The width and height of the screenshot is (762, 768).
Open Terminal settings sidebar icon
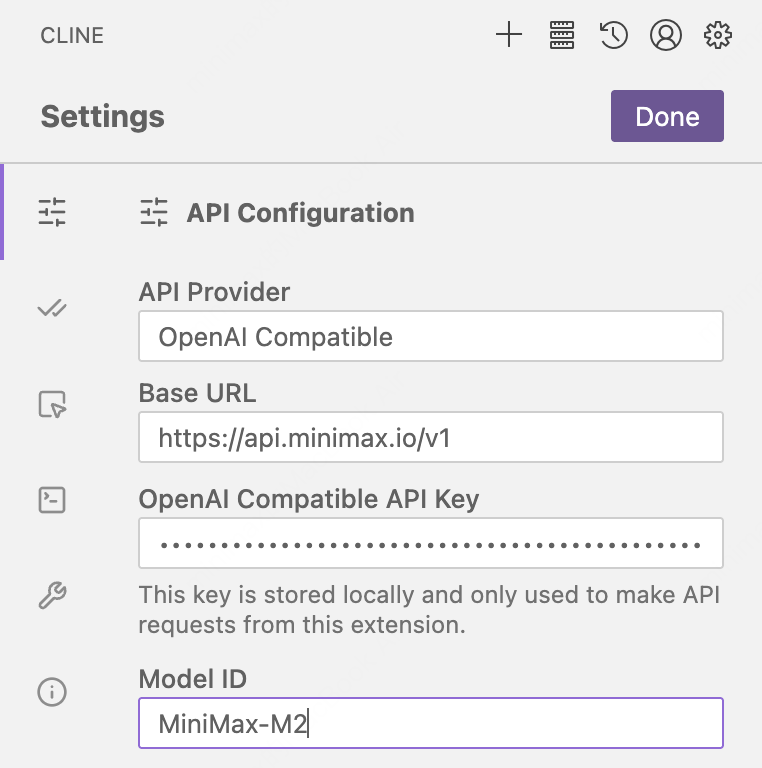[x=52, y=500]
